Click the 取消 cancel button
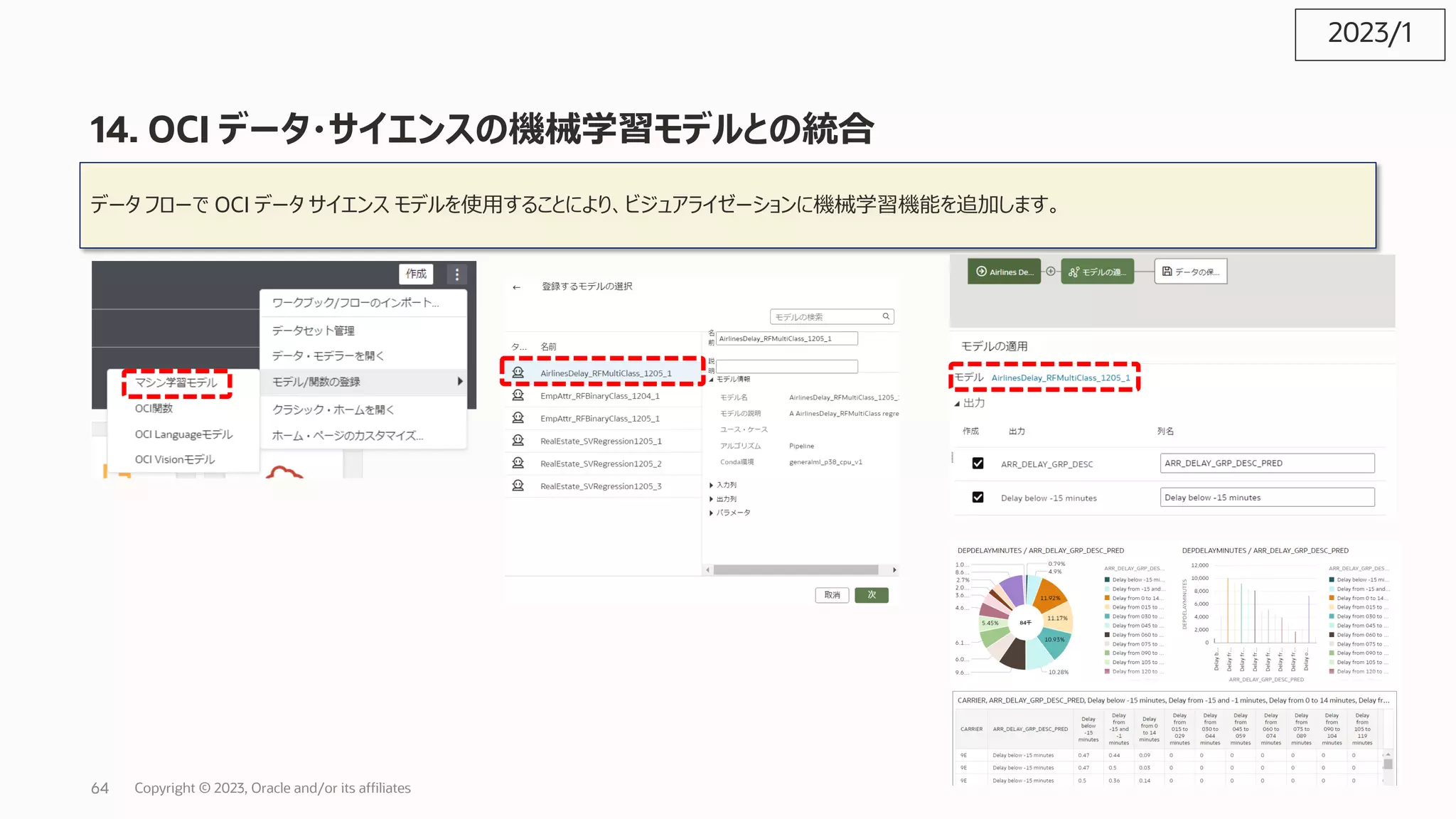Image resolution: width=1456 pixels, height=819 pixels. coord(833,595)
